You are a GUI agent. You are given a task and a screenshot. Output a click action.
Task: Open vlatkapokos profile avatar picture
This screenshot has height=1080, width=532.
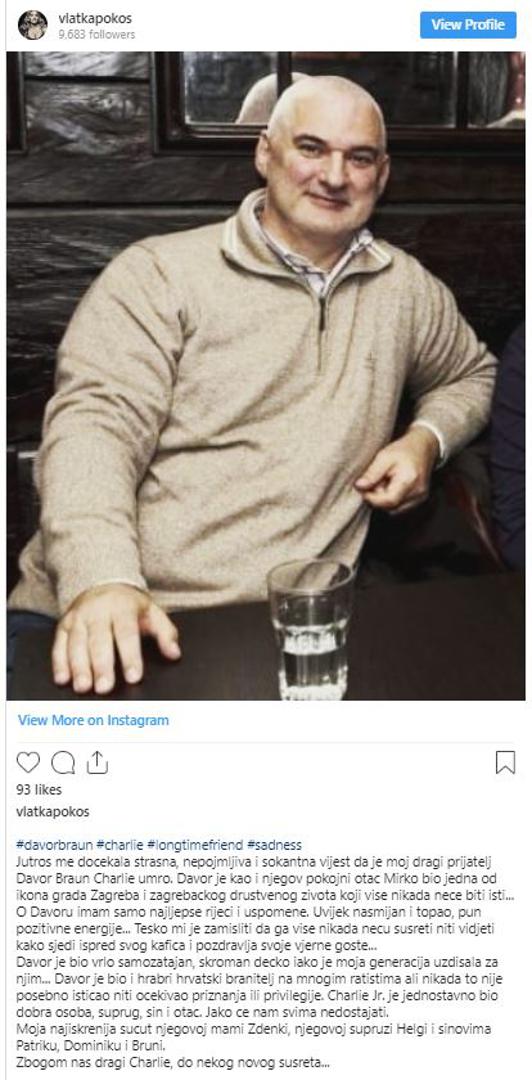tap(32, 25)
